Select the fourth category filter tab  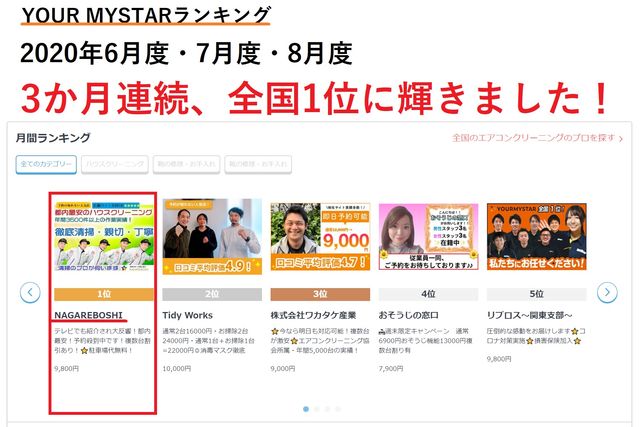tap(258, 165)
